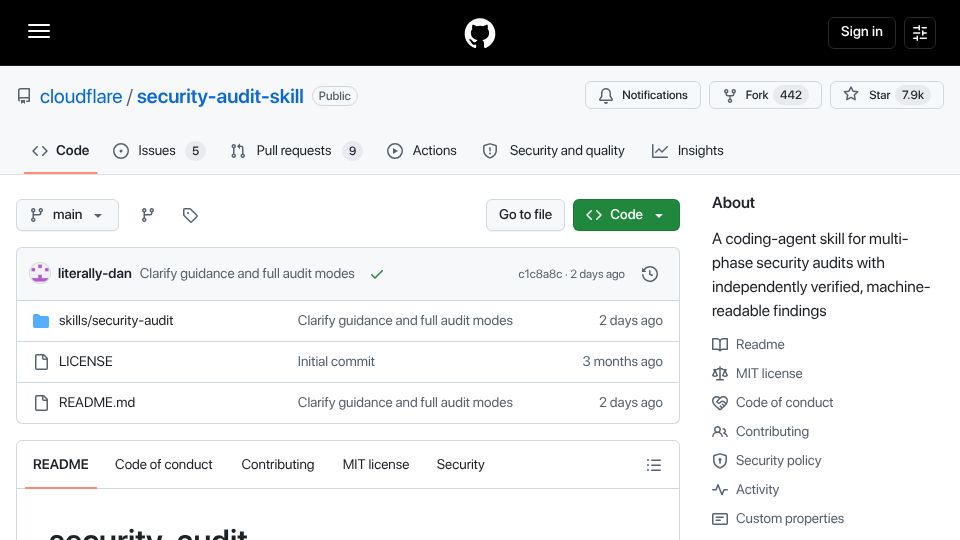Click the About heading

733,203
